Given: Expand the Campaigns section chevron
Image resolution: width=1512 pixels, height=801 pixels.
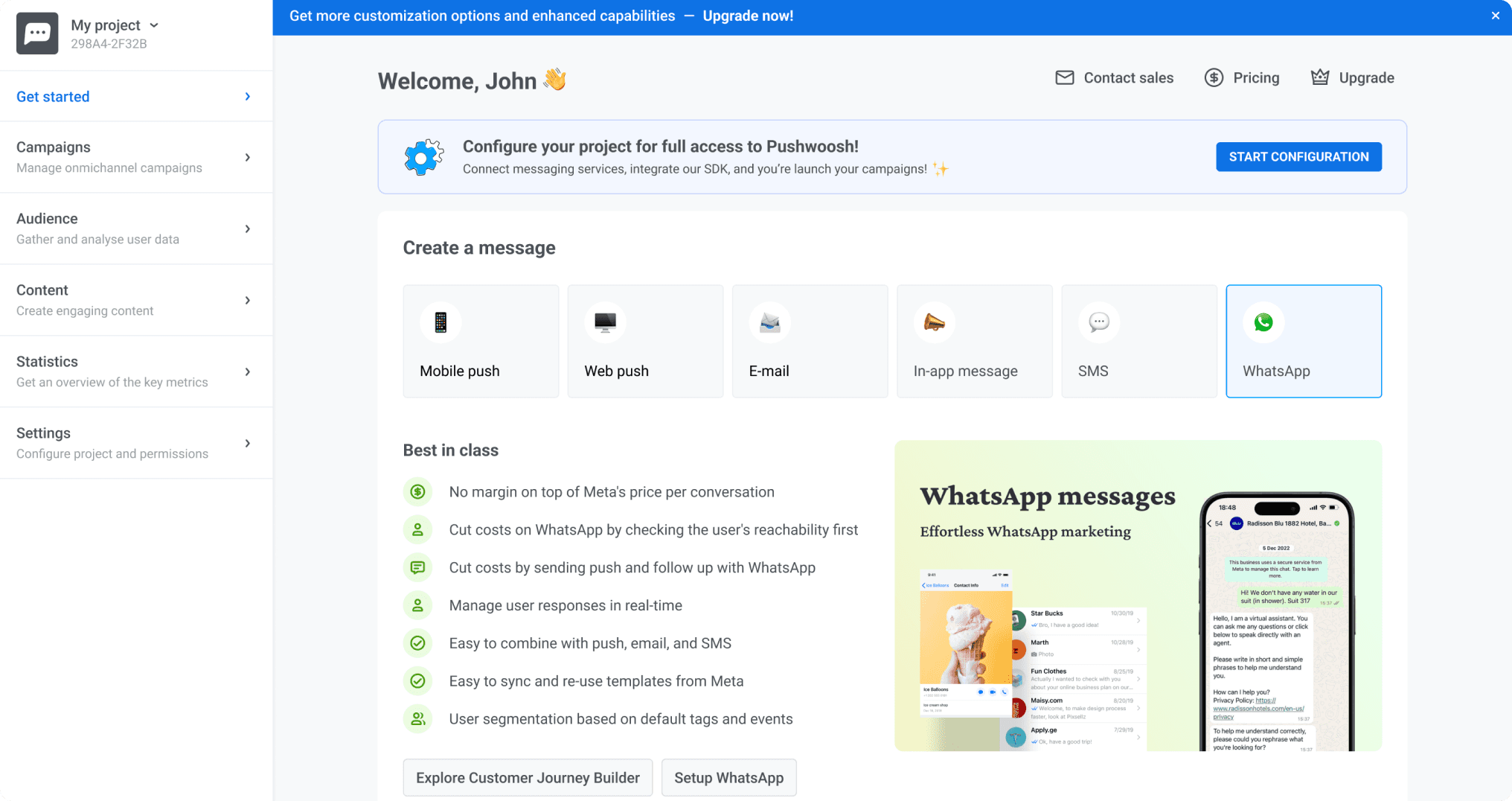Looking at the screenshot, I should click(x=248, y=157).
